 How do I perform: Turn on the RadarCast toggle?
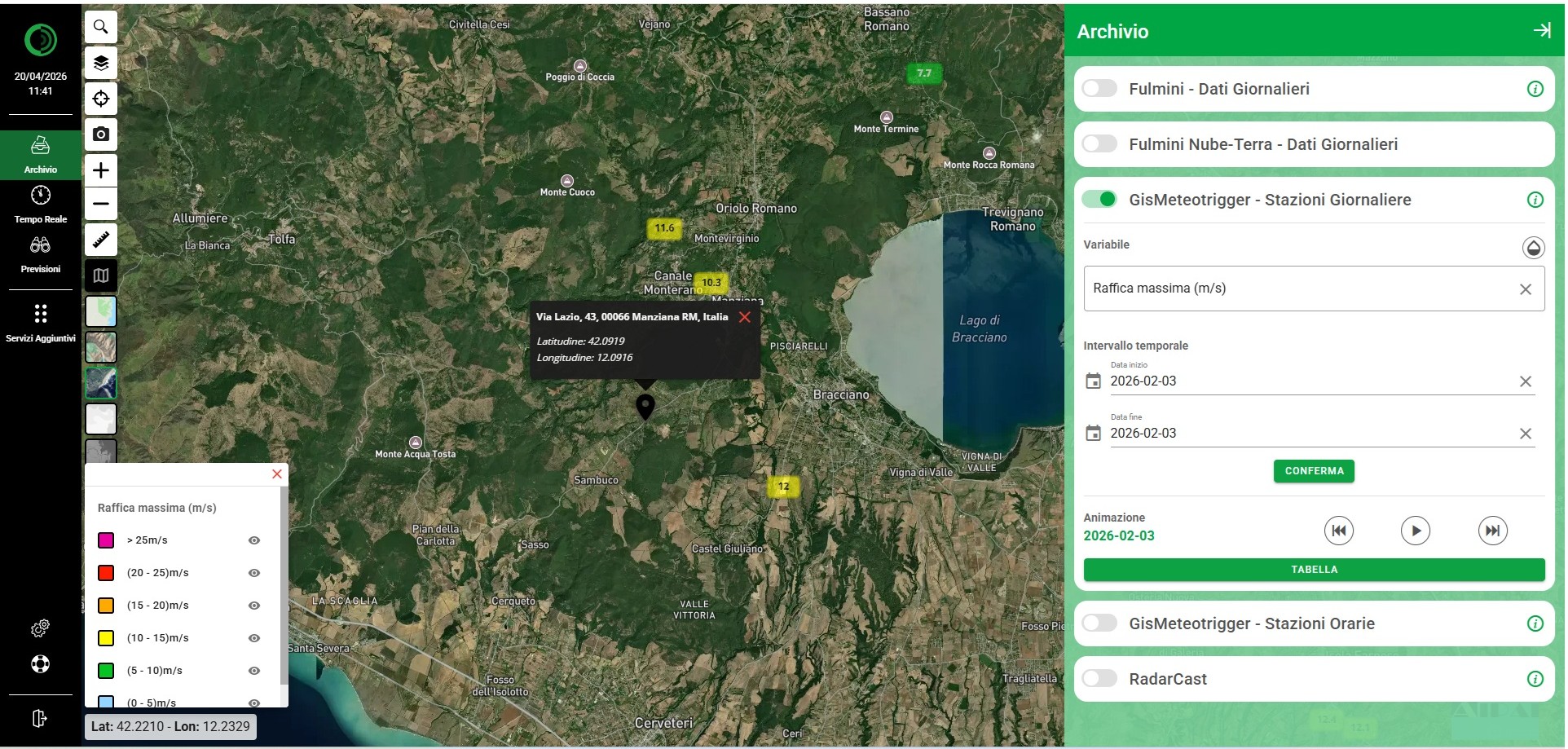(x=1099, y=679)
